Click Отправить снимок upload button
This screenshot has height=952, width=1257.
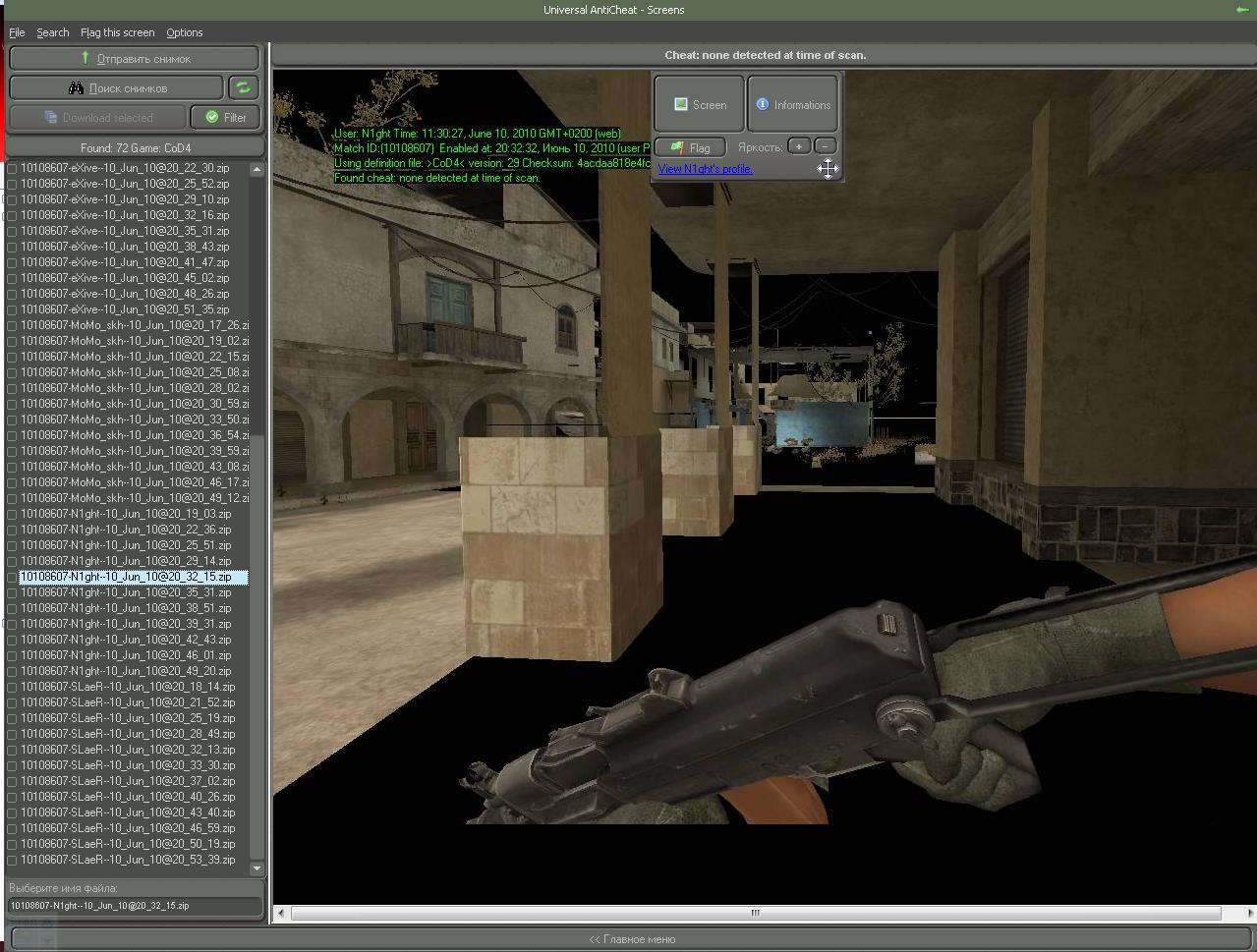135,58
